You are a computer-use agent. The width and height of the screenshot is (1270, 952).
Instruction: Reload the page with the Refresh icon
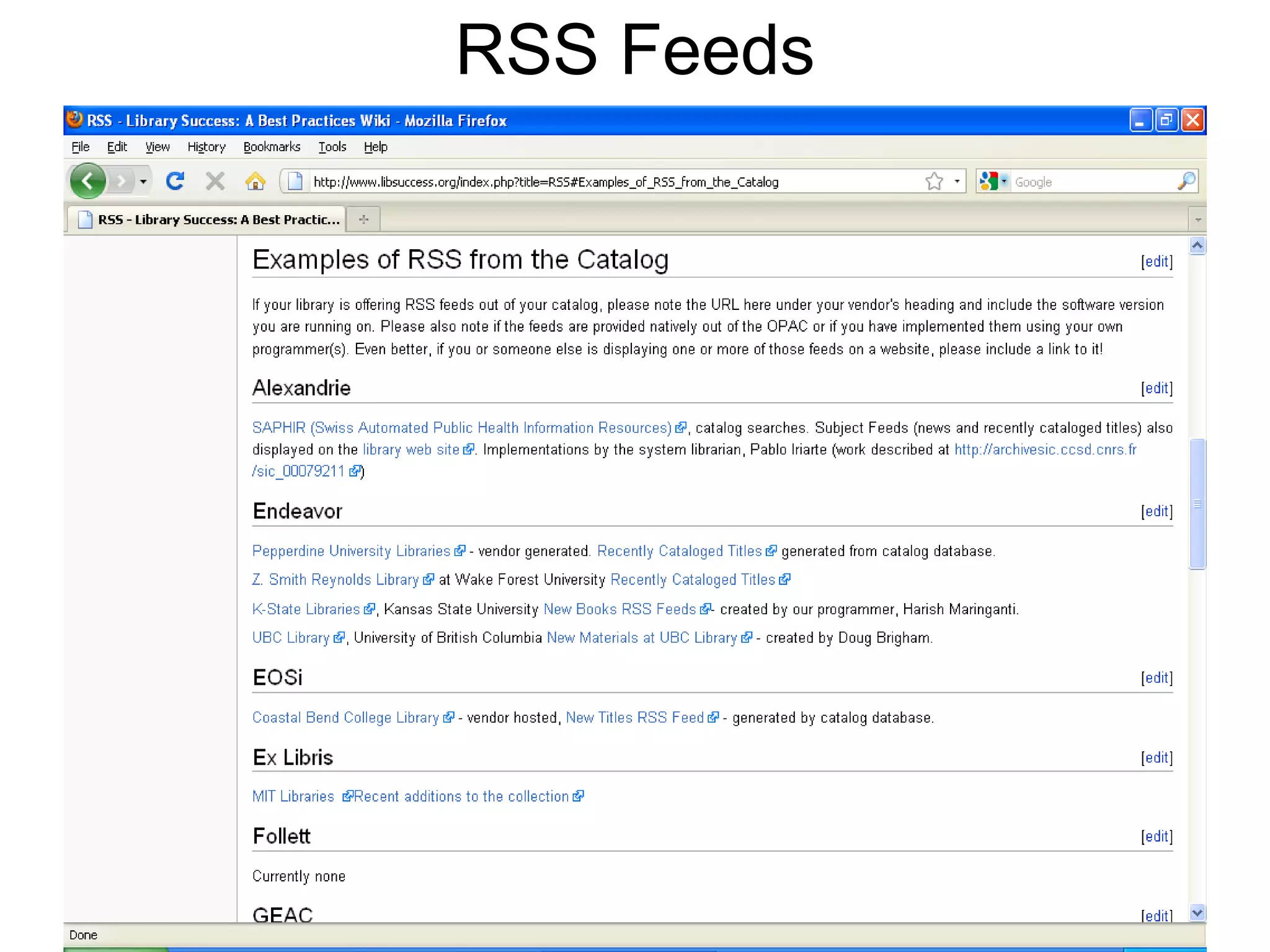click(175, 181)
